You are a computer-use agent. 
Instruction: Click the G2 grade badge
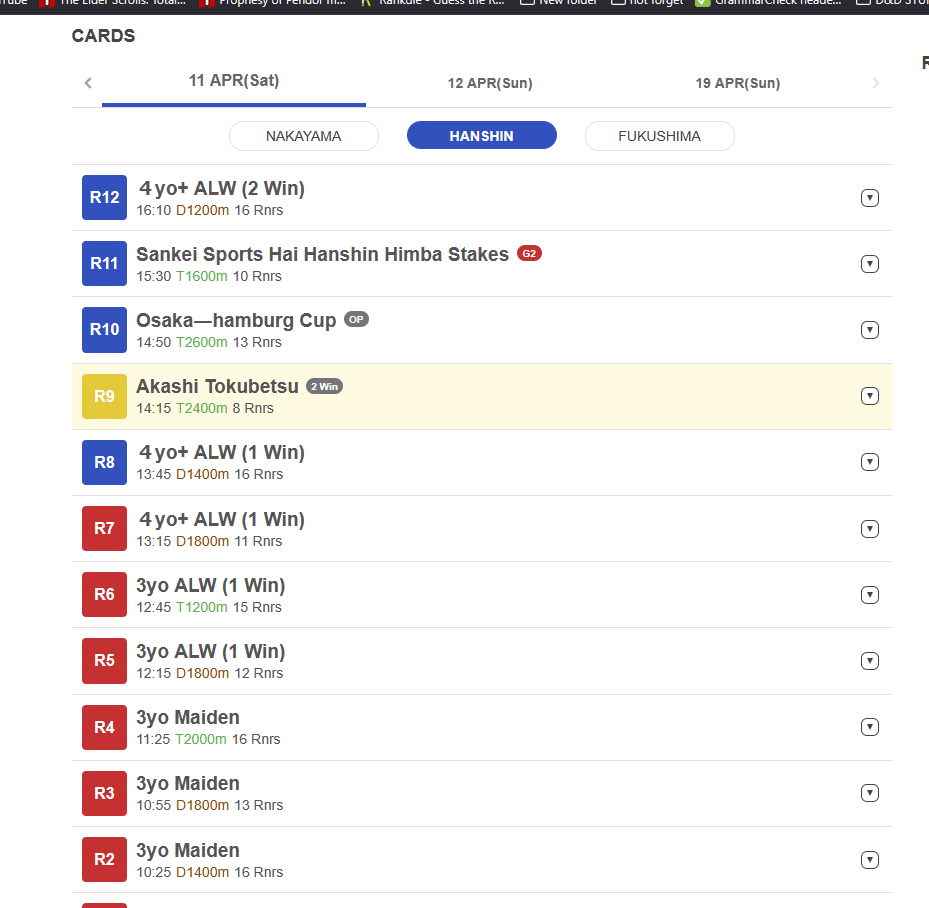click(x=529, y=254)
